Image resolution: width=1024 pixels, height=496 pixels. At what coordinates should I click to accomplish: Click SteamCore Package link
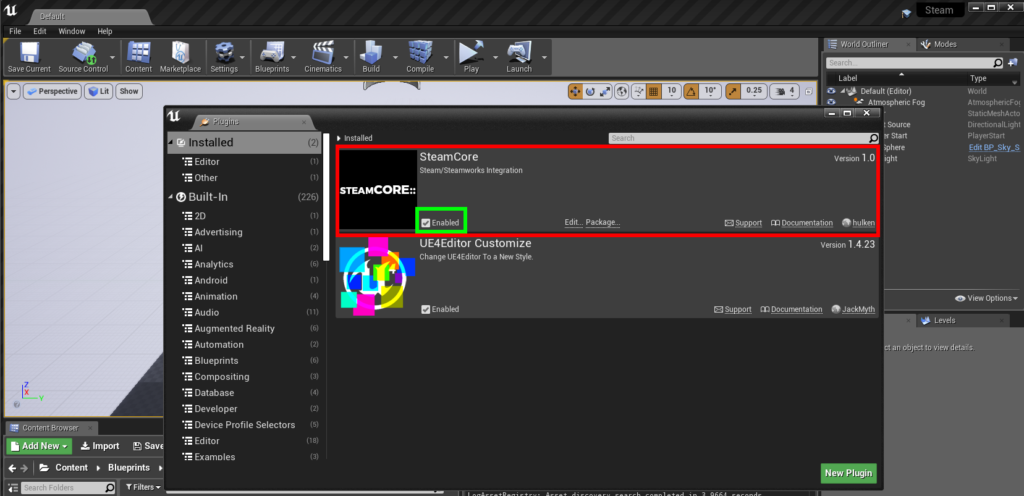pos(603,223)
